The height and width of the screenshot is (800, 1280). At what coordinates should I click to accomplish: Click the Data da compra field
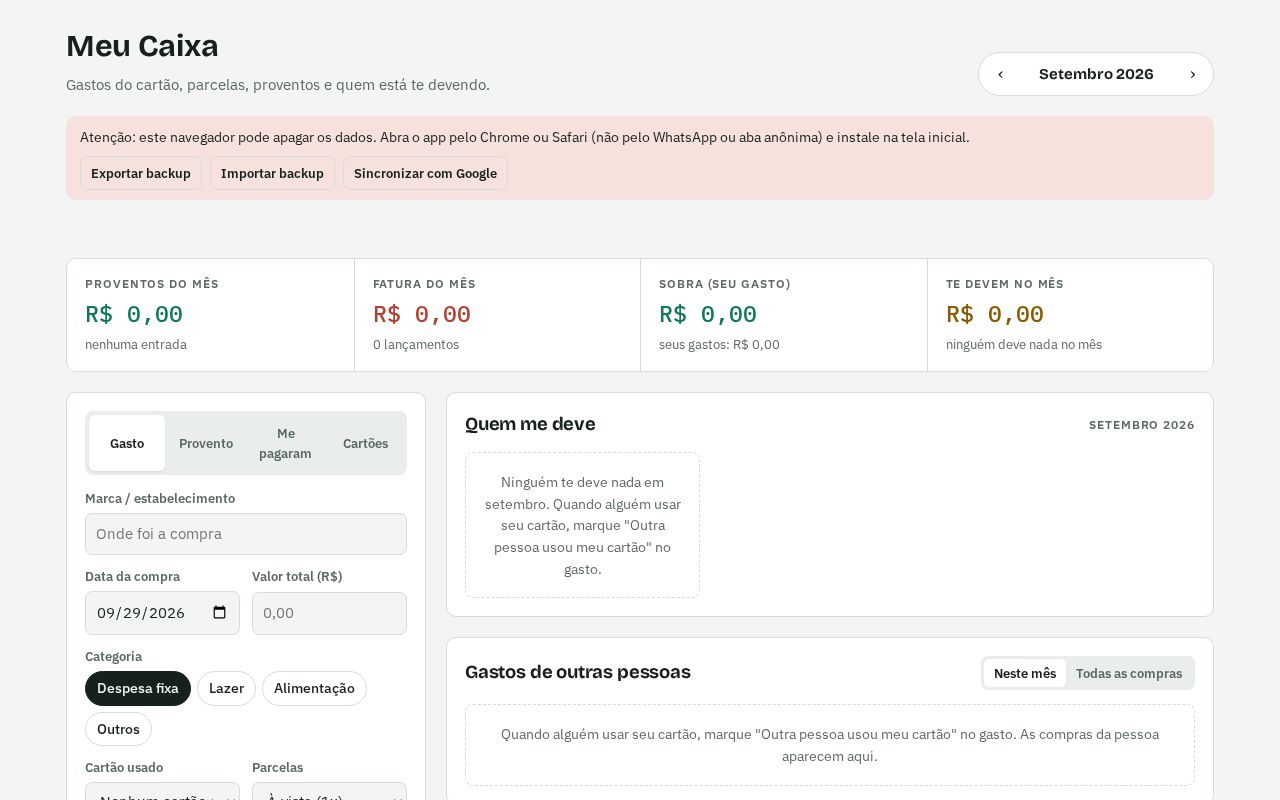click(162, 613)
